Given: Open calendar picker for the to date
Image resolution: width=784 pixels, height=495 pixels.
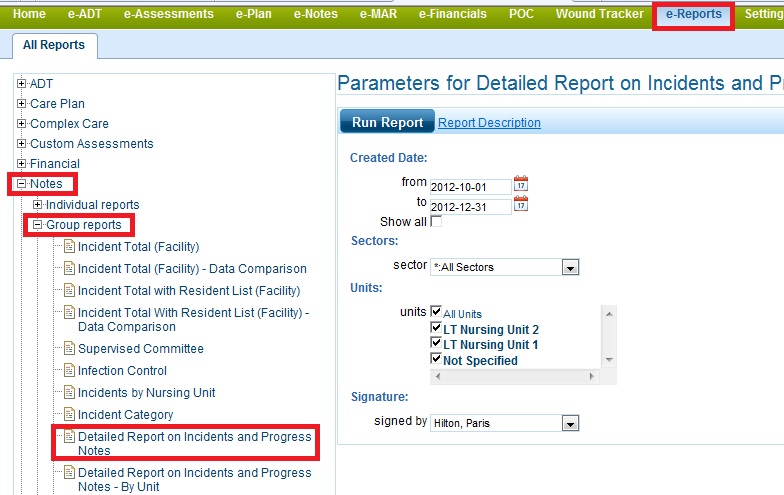Looking at the screenshot, I should pyautogui.click(x=520, y=204).
